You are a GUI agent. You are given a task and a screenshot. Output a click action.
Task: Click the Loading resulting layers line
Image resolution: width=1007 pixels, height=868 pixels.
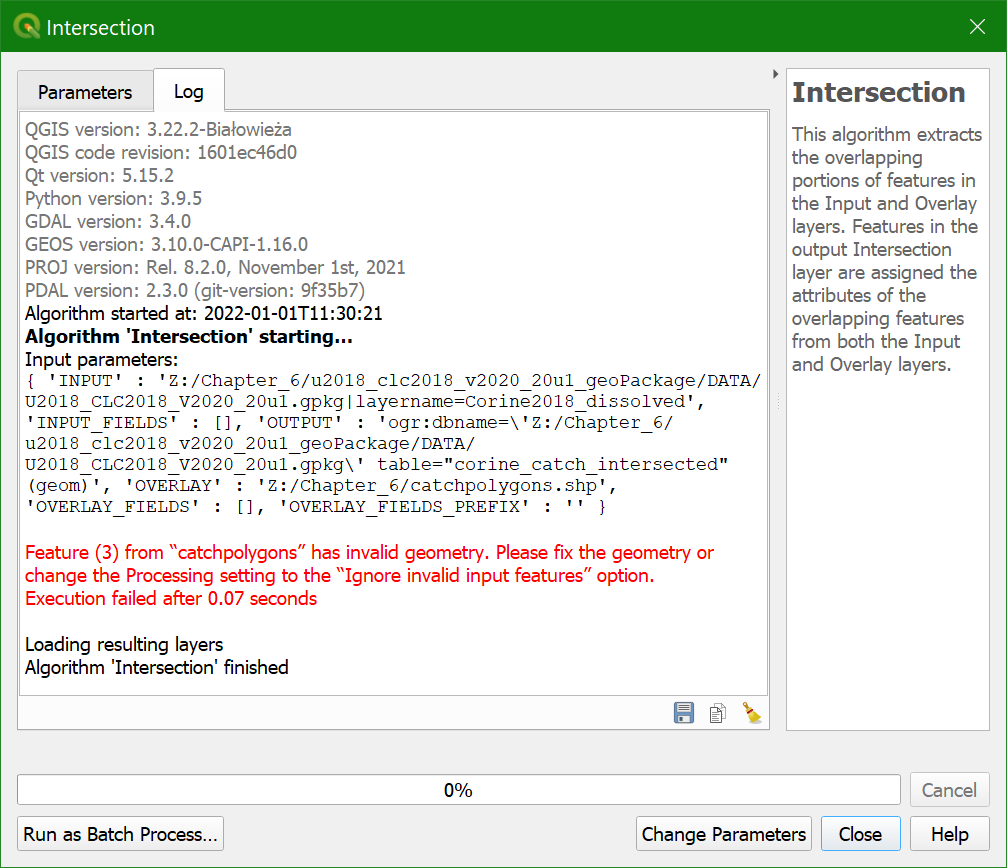(x=124, y=644)
